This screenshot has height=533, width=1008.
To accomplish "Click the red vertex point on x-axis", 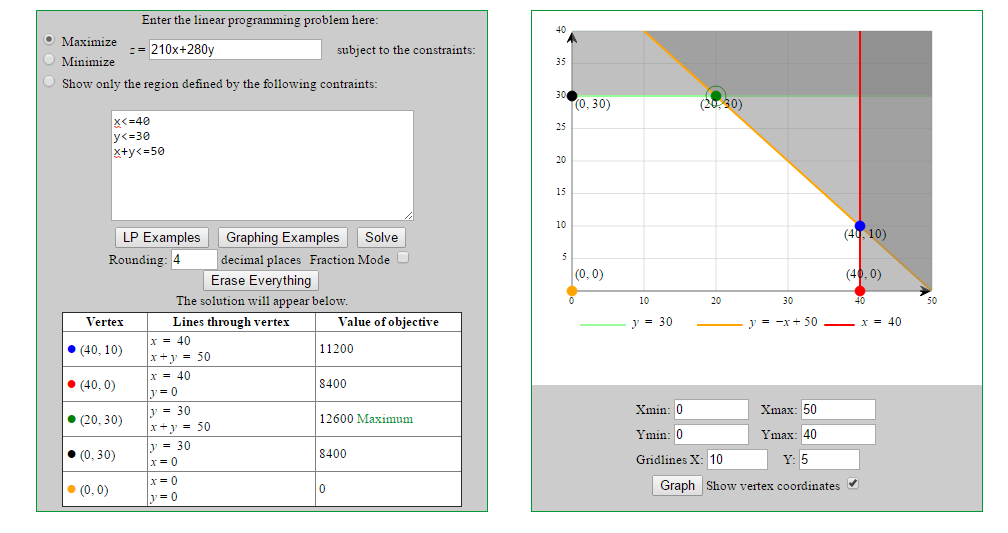I will tap(860, 290).
